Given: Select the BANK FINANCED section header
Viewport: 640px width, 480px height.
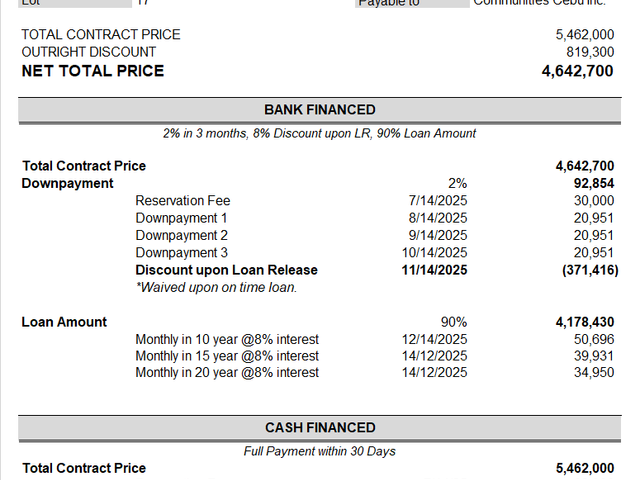Looking at the screenshot, I should click(x=320, y=110).
